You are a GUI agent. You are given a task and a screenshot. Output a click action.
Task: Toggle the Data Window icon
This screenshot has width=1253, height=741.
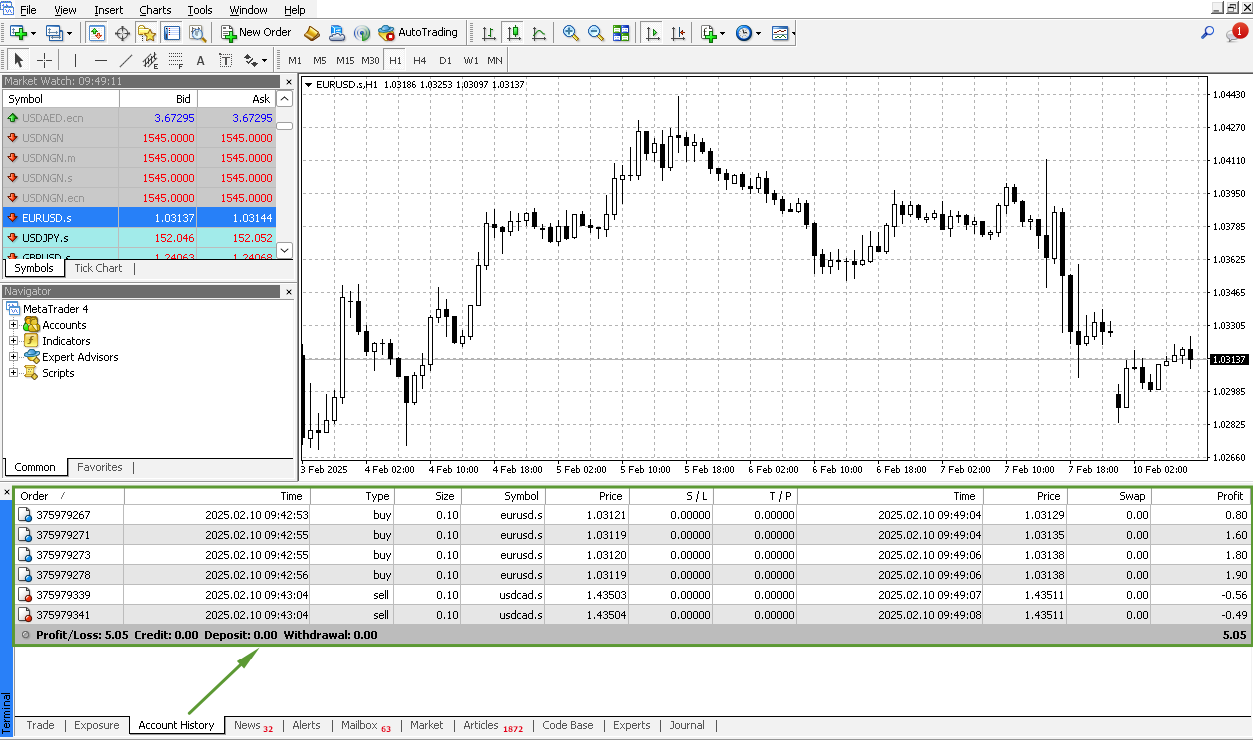[x=122, y=33]
